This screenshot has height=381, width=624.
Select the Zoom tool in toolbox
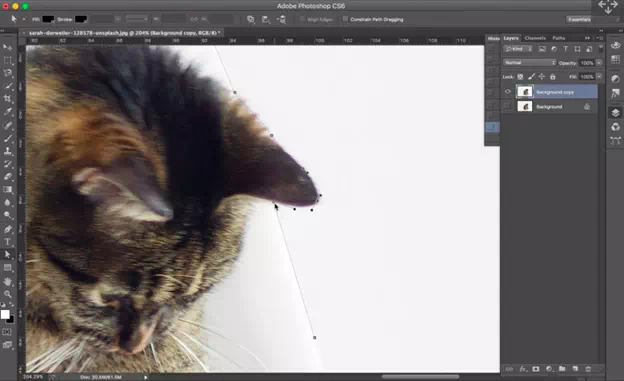point(8,294)
